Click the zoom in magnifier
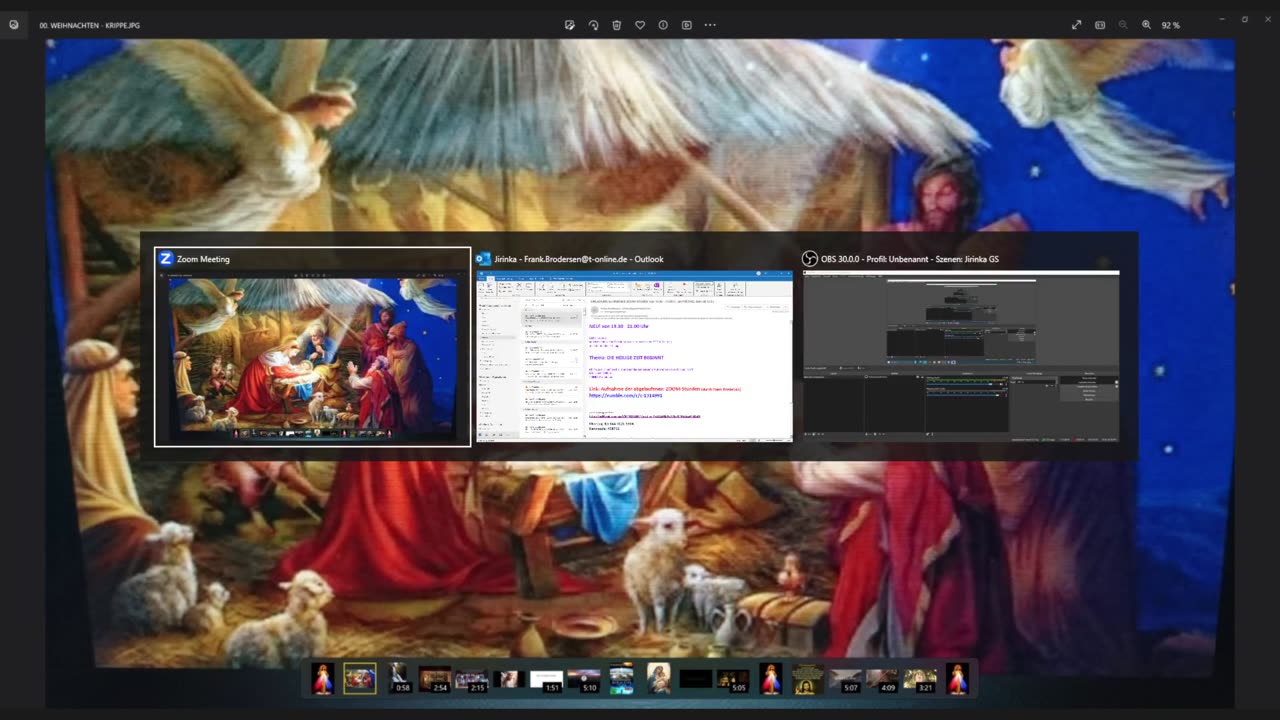Screen dimensions: 1280x720 tap(1147, 25)
